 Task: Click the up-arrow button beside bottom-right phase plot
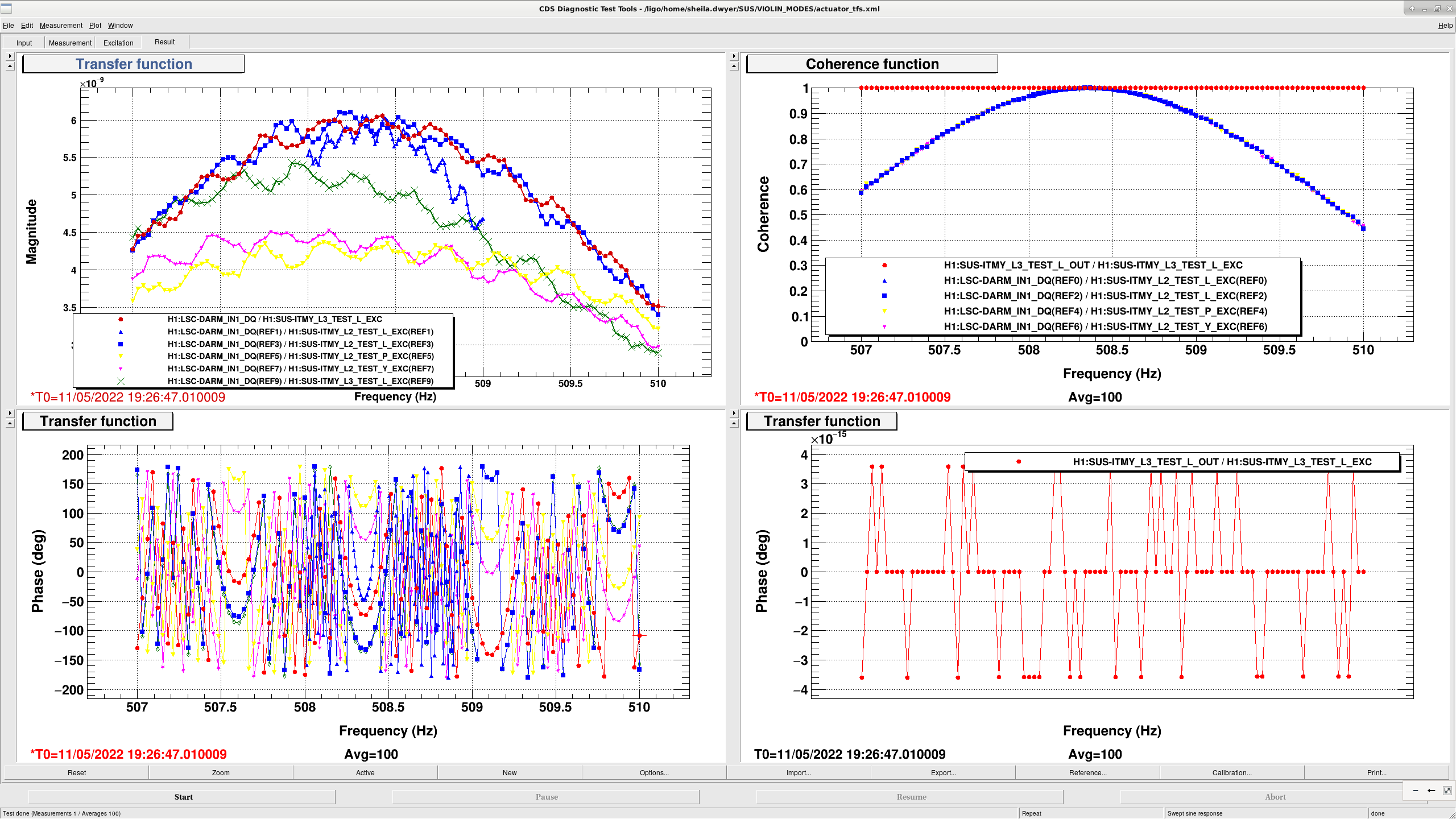click(x=734, y=424)
